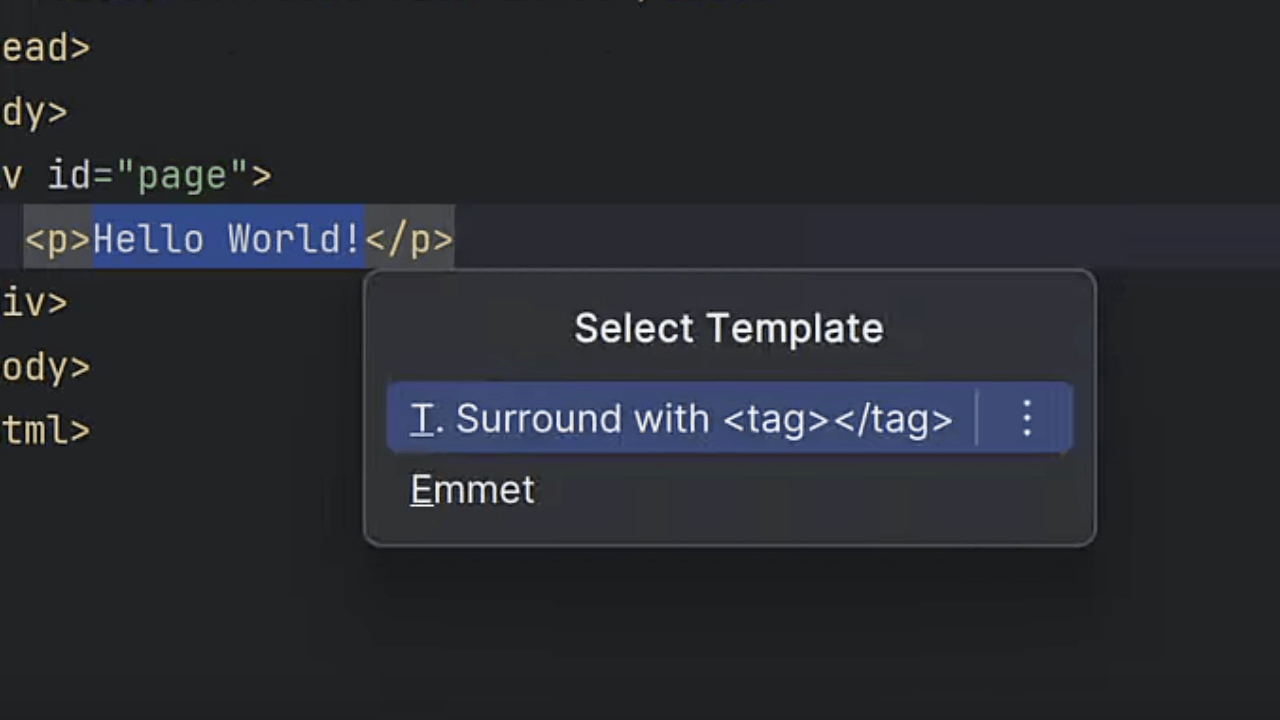Click the closing div tag fragment "iv>"
1280x720 pixels.
[x=34, y=303]
